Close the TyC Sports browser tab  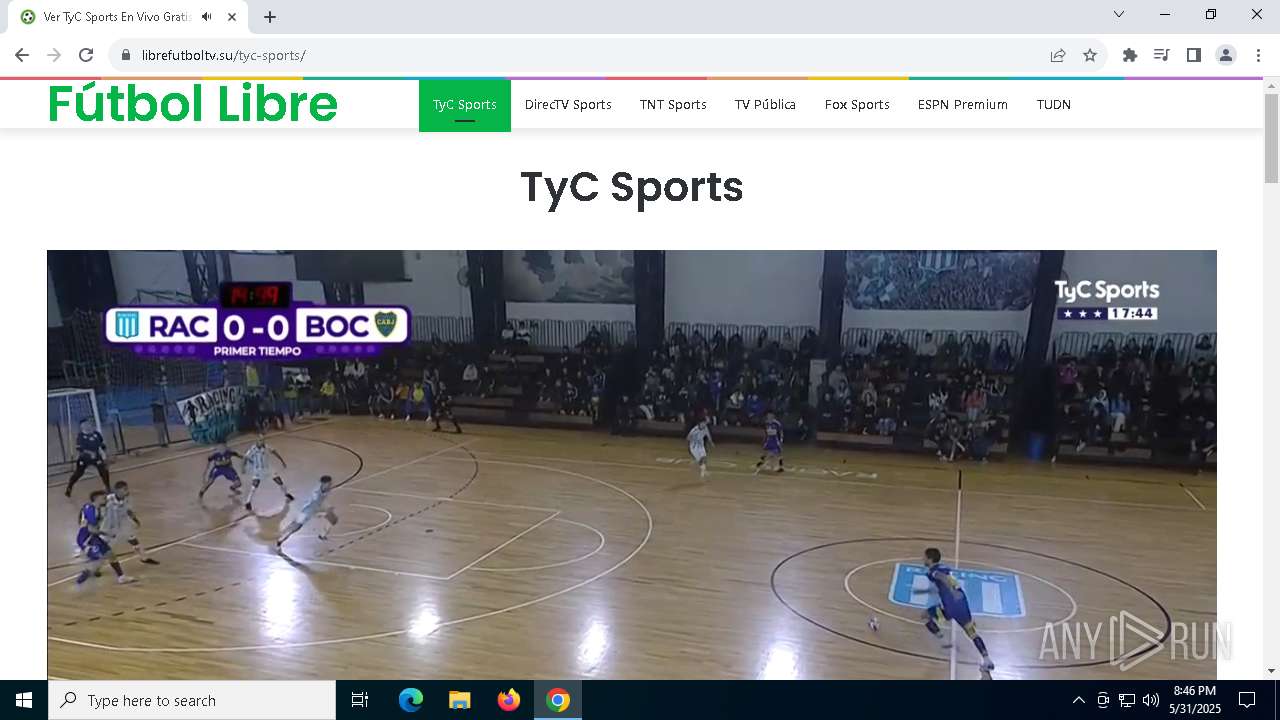click(x=232, y=17)
